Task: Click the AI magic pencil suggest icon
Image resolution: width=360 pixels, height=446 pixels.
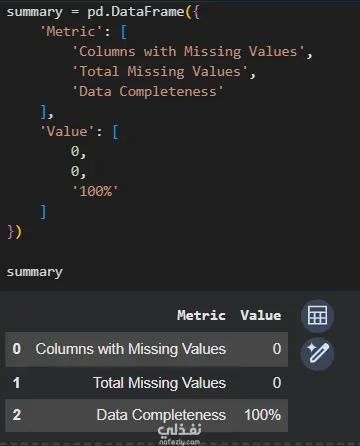Action: [317, 353]
